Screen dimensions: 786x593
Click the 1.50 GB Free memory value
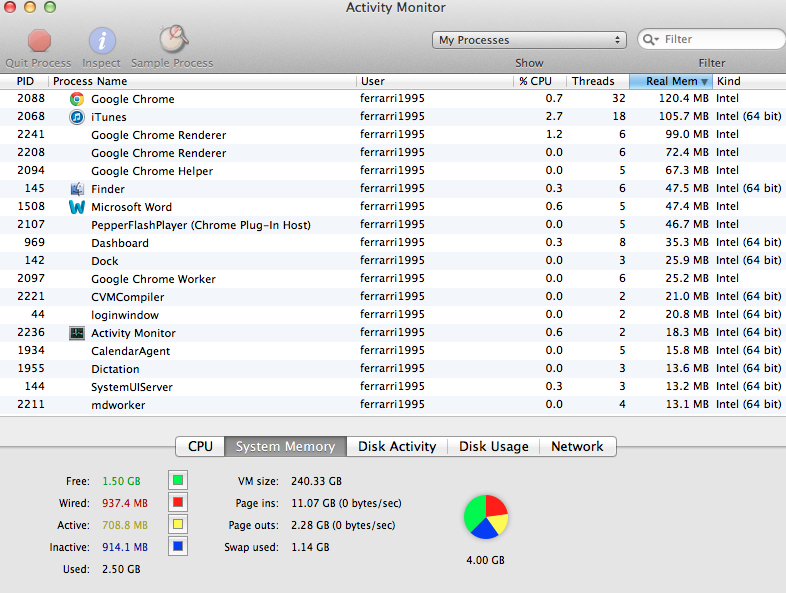click(x=121, y=481)
